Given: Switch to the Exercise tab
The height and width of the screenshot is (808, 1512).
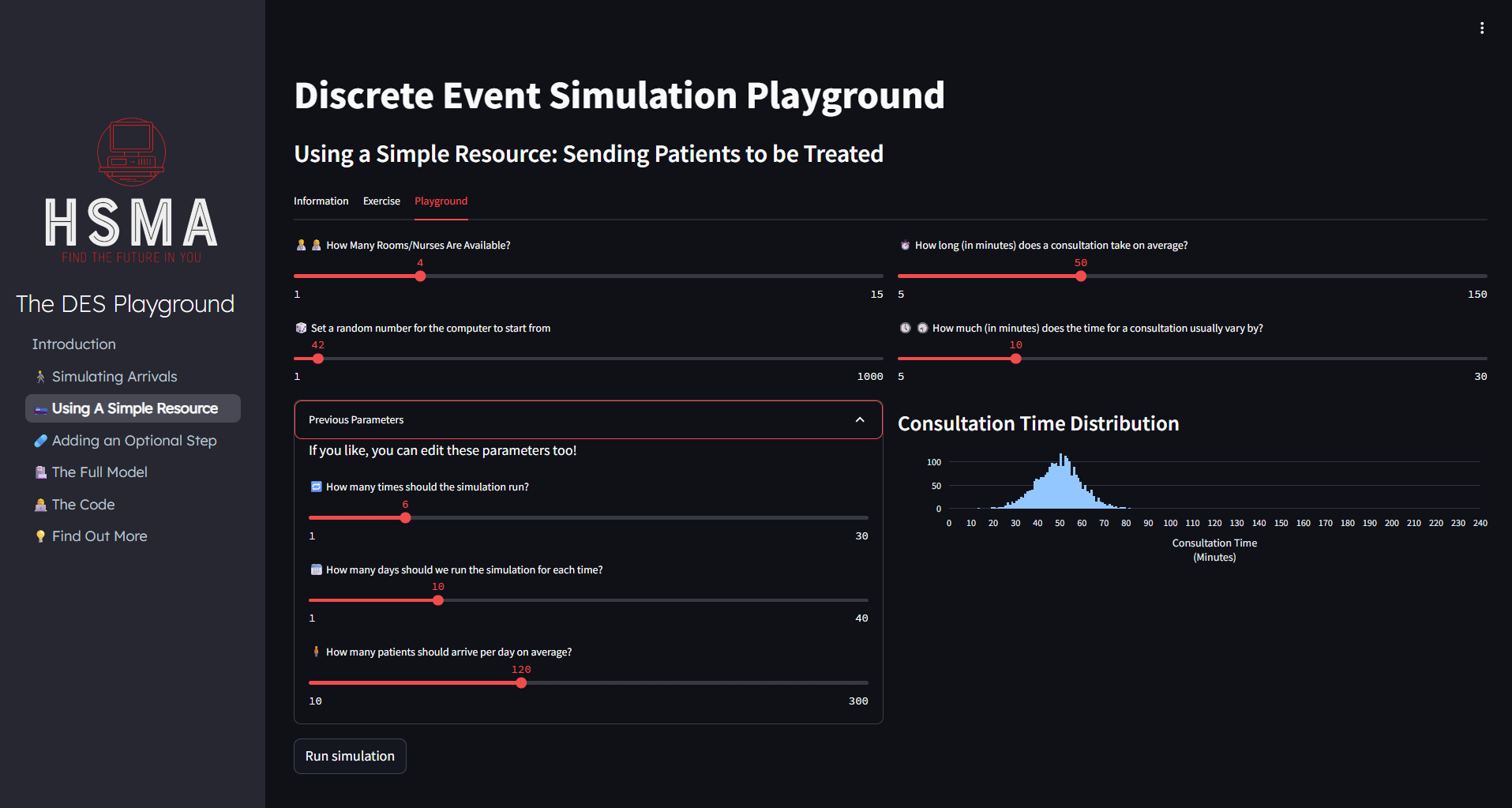Looking at the screenshot, I should click(381, 201).
